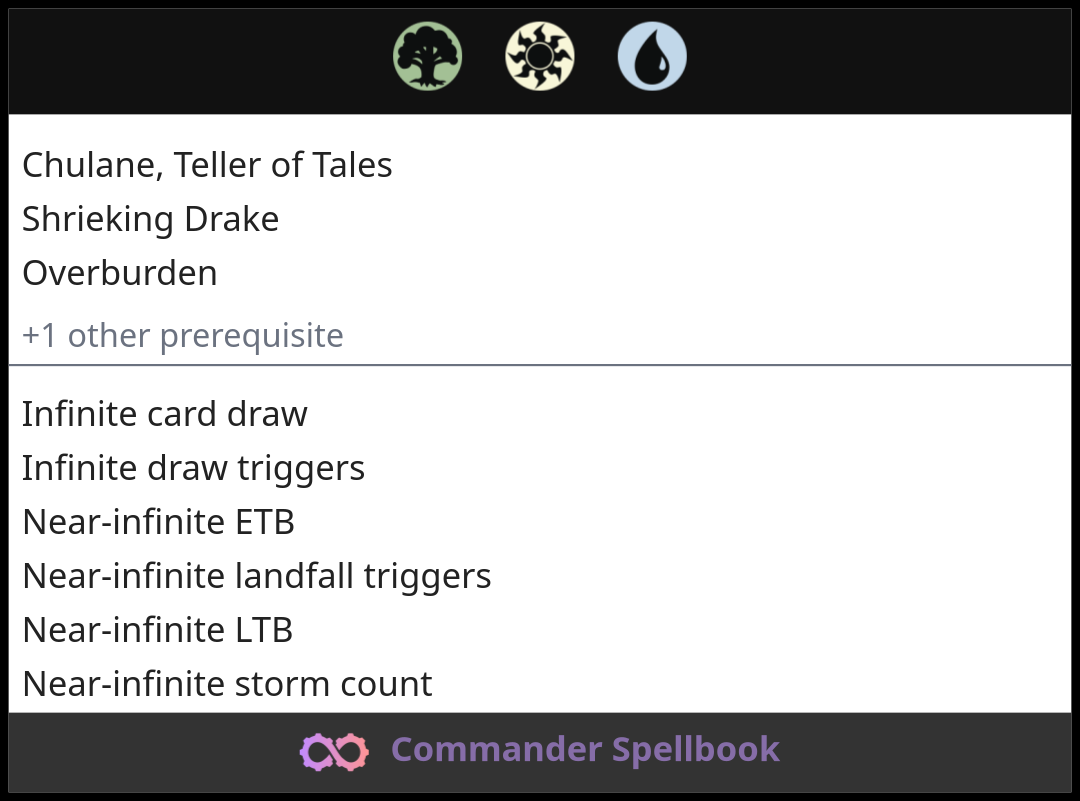
Task: Click the black color identity header bar
Action: pyautogui.click(x=850, y=60)
